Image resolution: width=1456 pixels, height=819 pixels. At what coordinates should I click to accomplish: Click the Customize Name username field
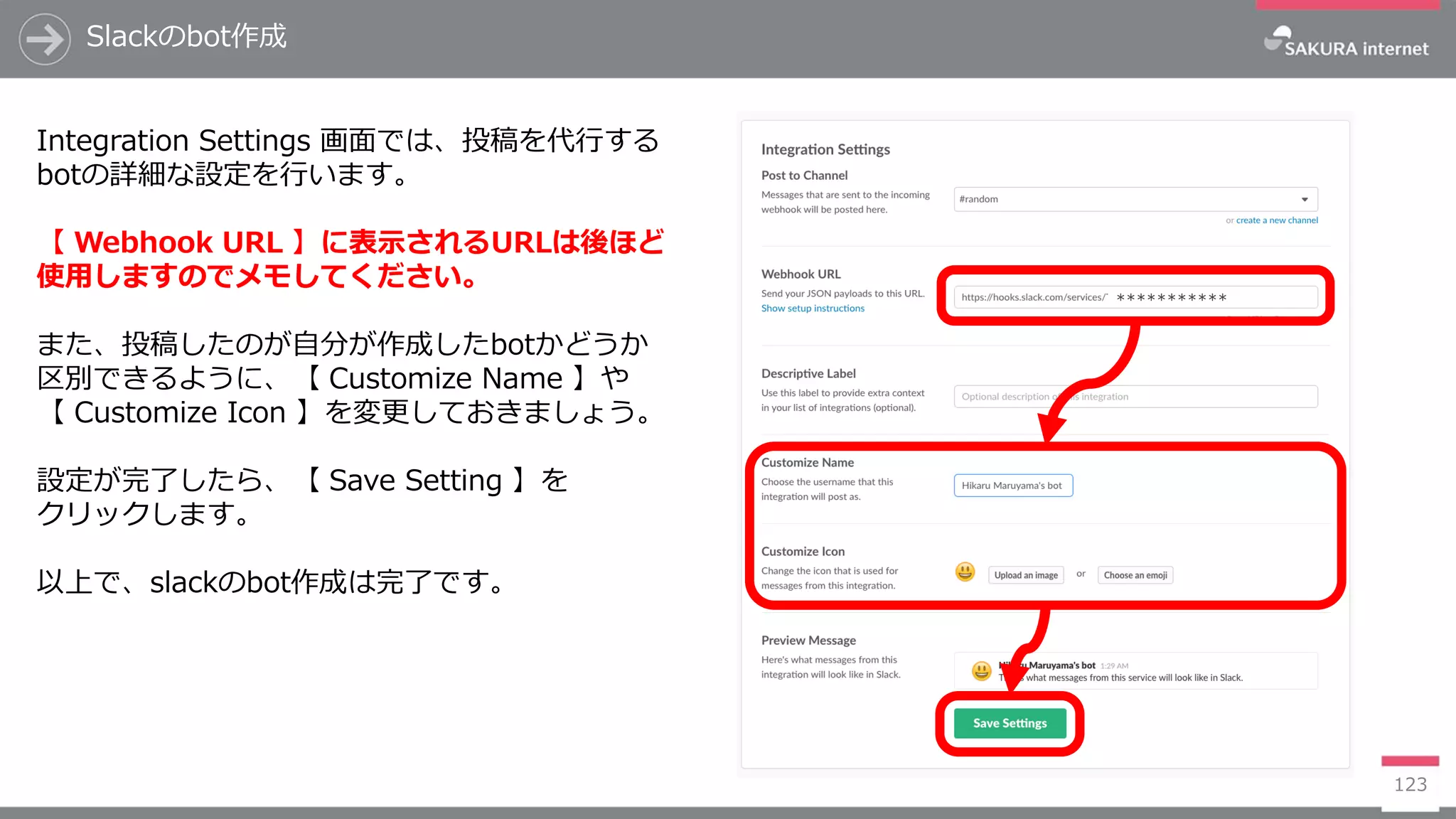tap(1013, 486)
